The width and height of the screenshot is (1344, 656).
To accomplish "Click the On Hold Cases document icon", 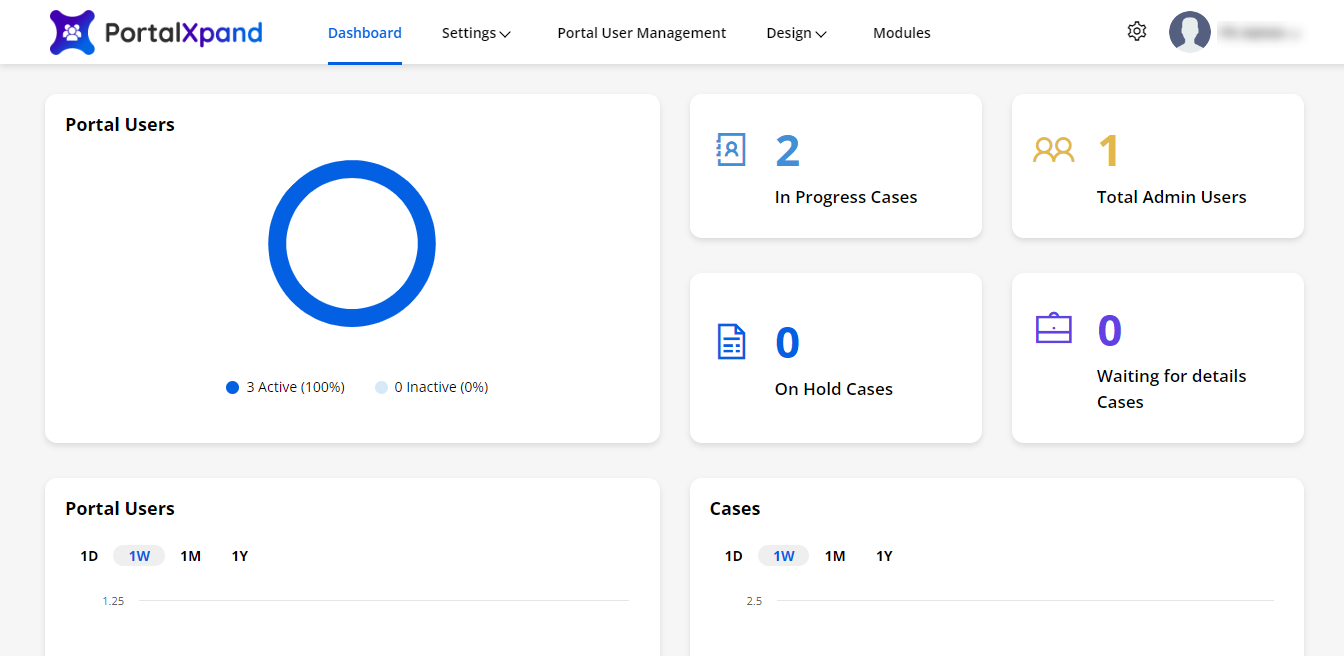I will (x=732, y=342).
